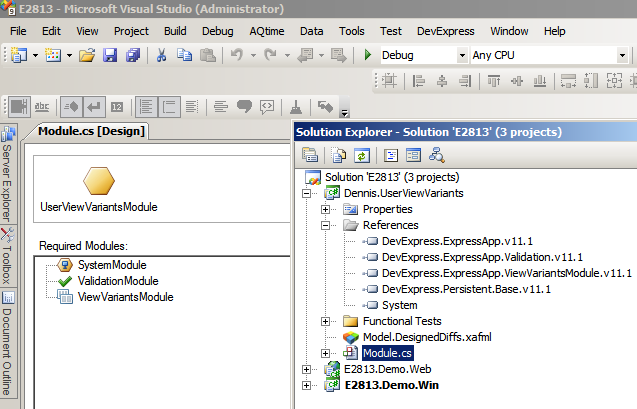Refresh the Solution Explorer tree

(361, 155)
